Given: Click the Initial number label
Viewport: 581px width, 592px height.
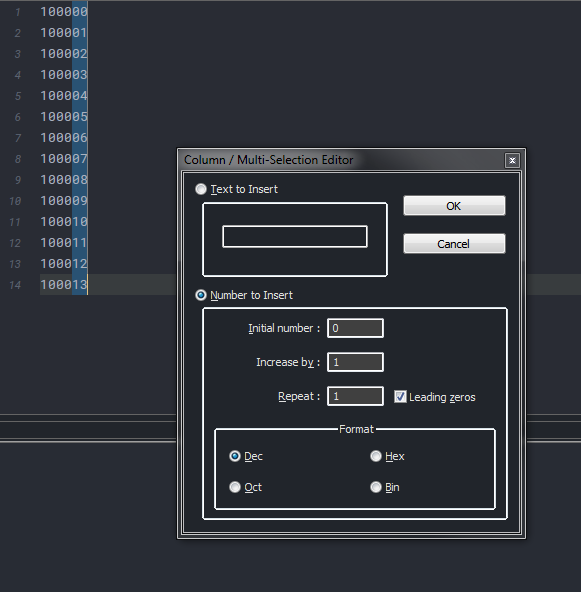Looking at the screenshot, I should (x=284, y=328).
